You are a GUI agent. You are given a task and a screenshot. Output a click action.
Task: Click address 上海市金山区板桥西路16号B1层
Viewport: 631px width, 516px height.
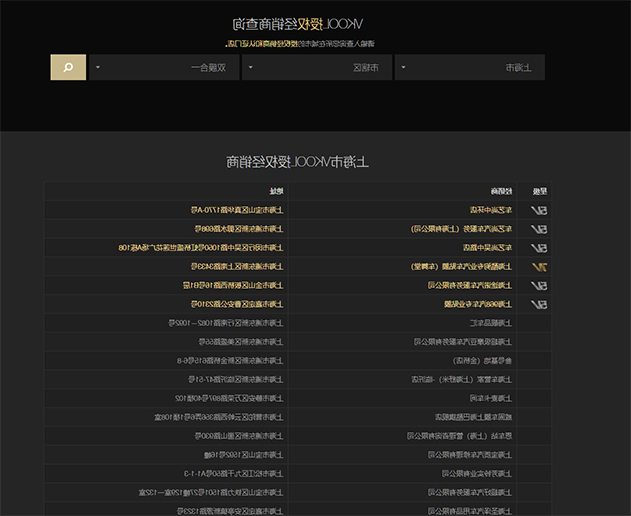point(233,286)
